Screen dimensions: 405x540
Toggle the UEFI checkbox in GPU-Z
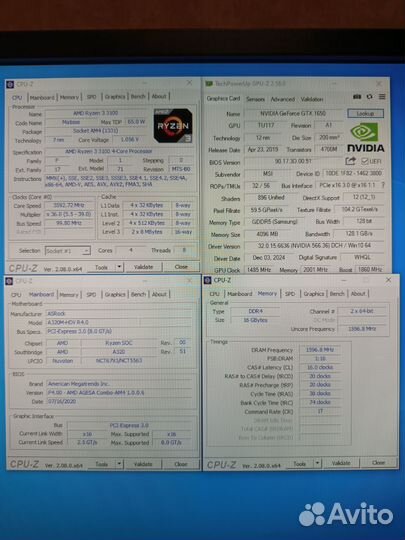point(365,161)
